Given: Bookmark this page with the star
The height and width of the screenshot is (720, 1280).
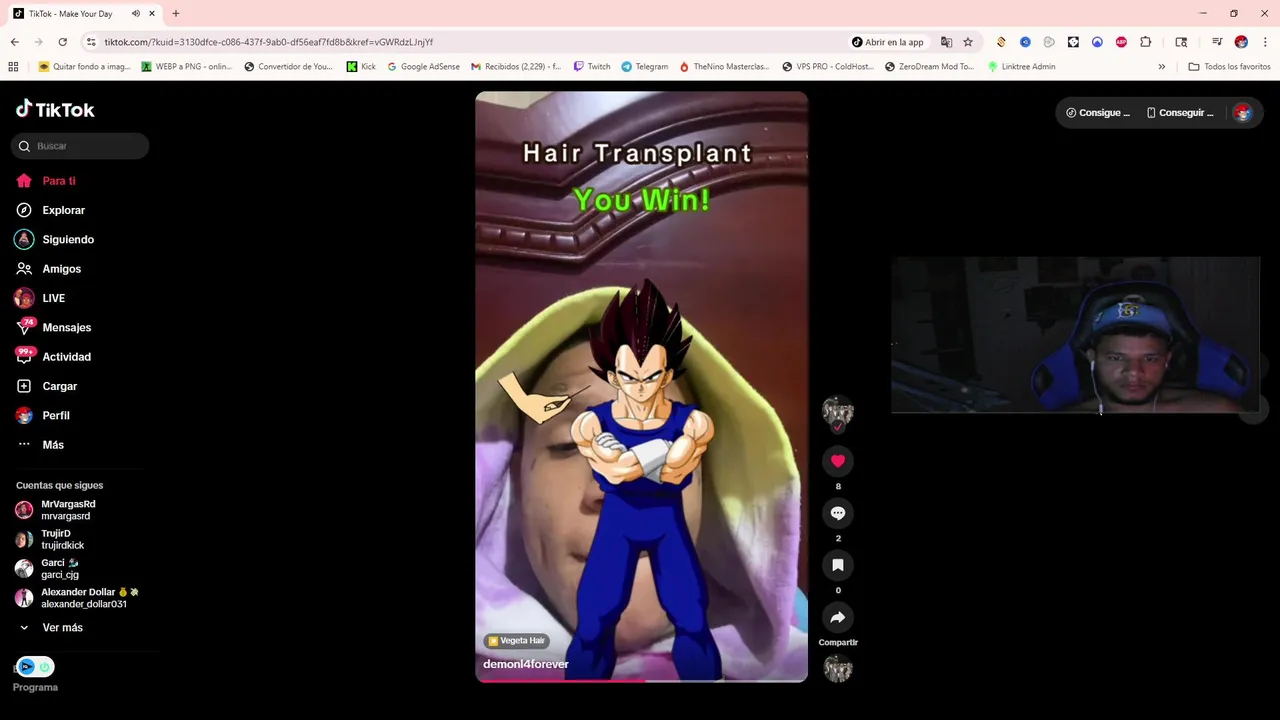Looking at the screenshot, I should tap(968, 42).
